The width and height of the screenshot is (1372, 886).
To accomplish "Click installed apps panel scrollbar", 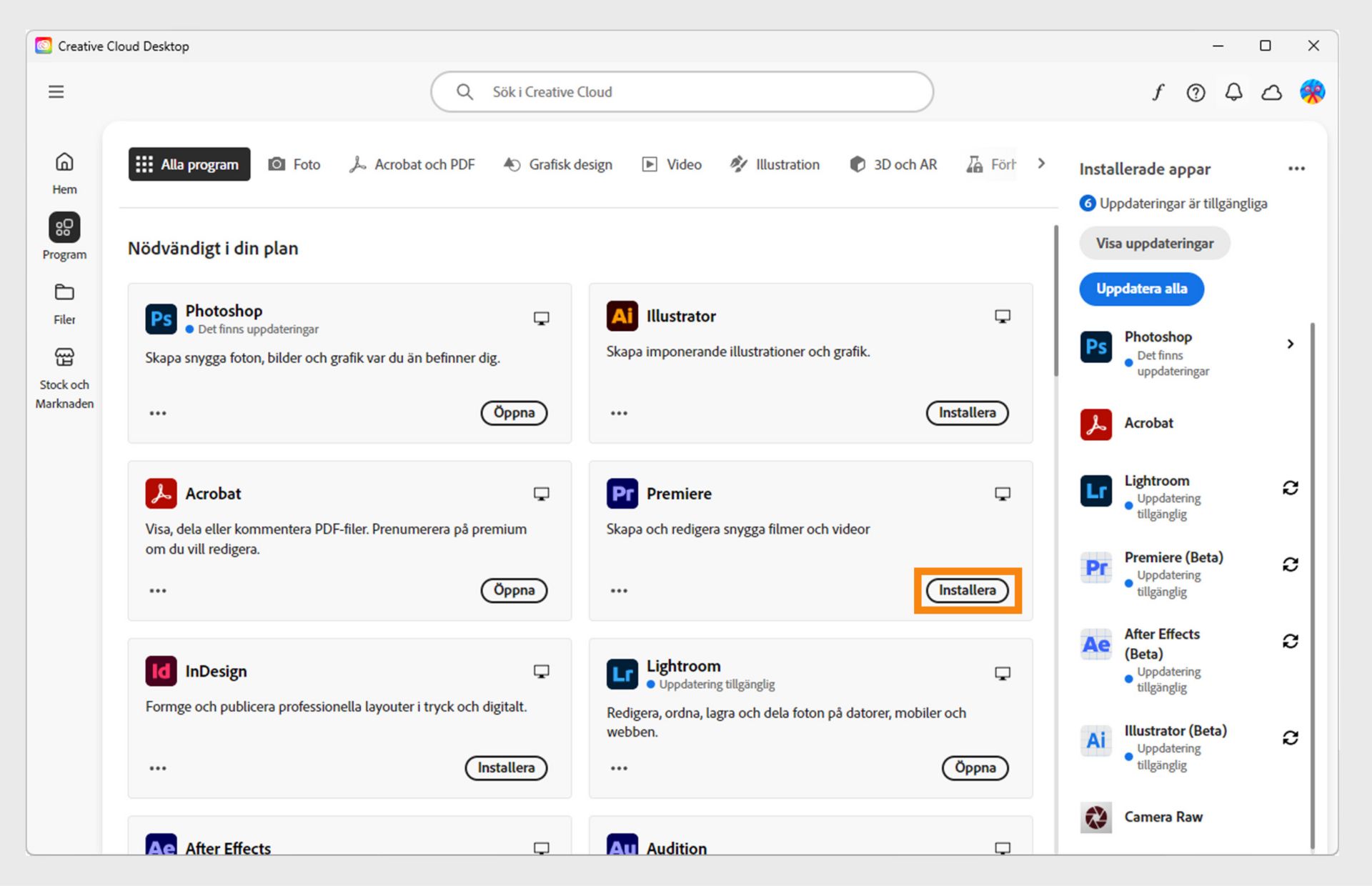I will click(x=1312, y=586).
